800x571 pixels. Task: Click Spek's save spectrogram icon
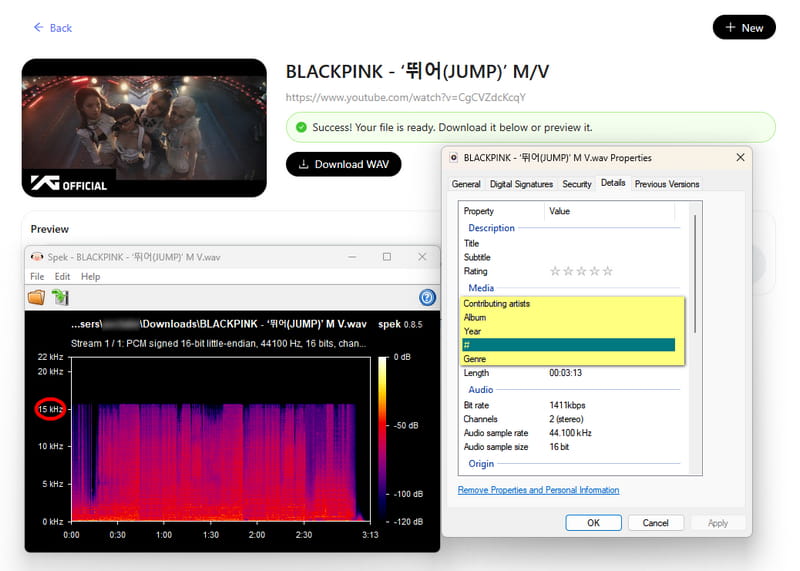pos(60,297)
